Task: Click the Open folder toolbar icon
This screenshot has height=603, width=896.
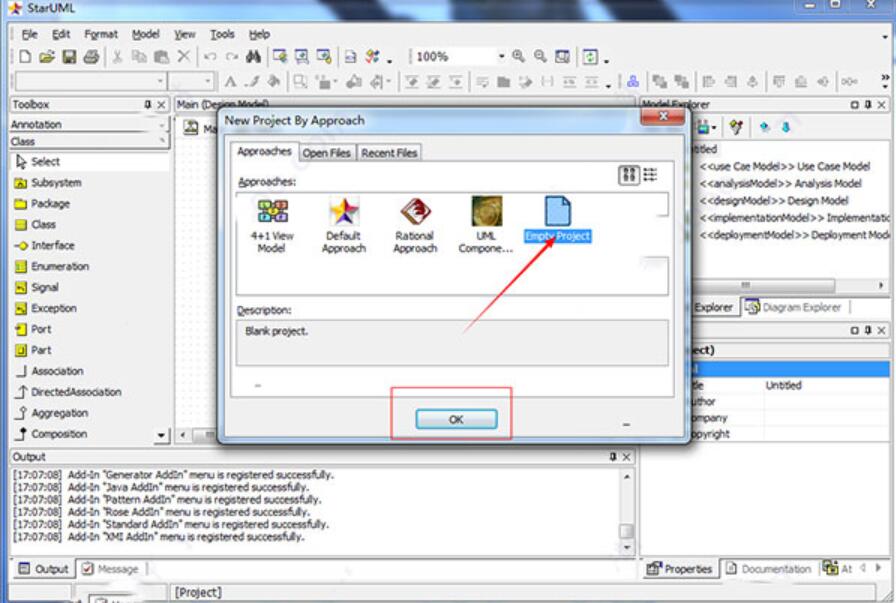Action: 47,56
